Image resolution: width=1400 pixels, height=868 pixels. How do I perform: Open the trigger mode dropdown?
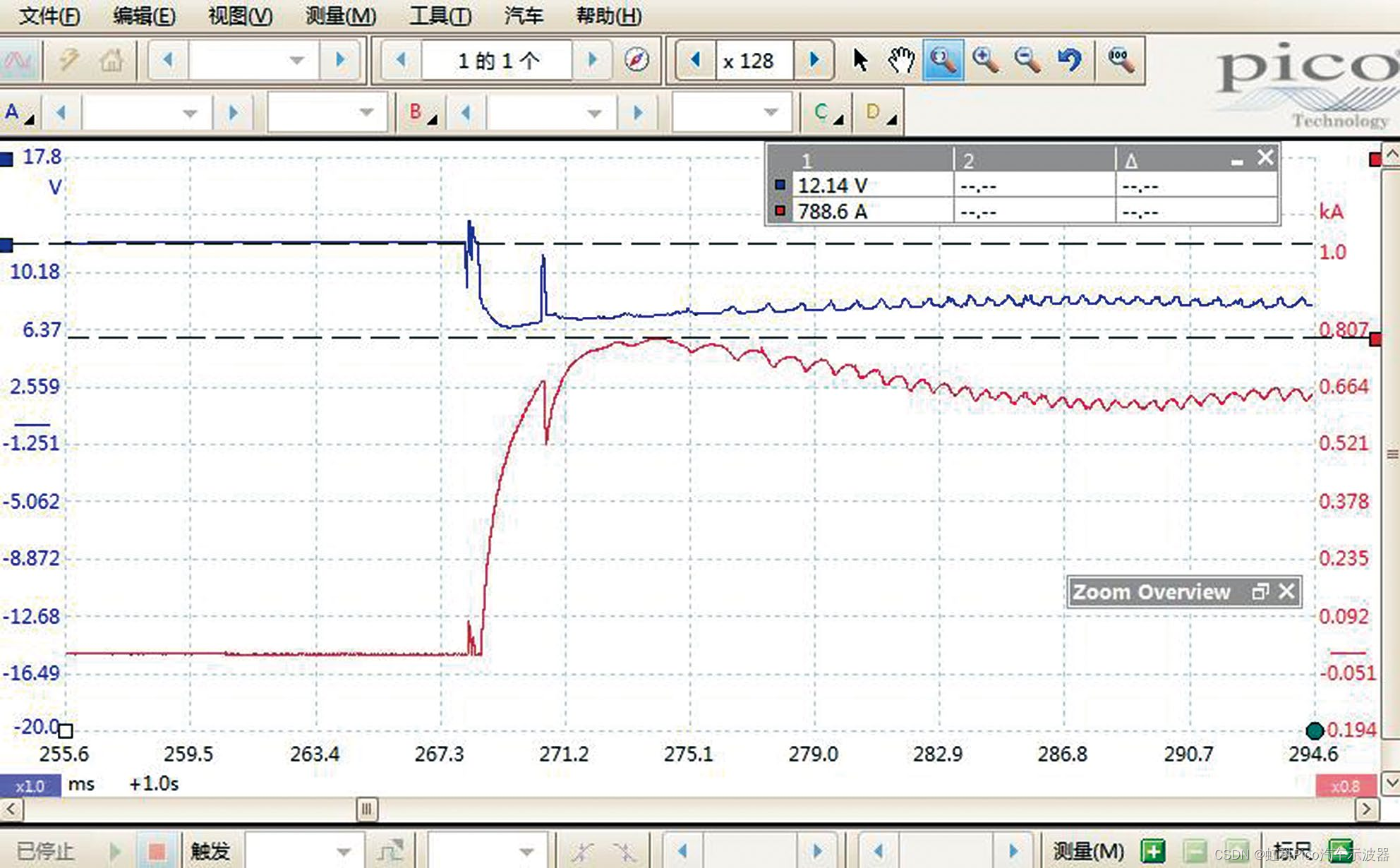pos(343,852)
